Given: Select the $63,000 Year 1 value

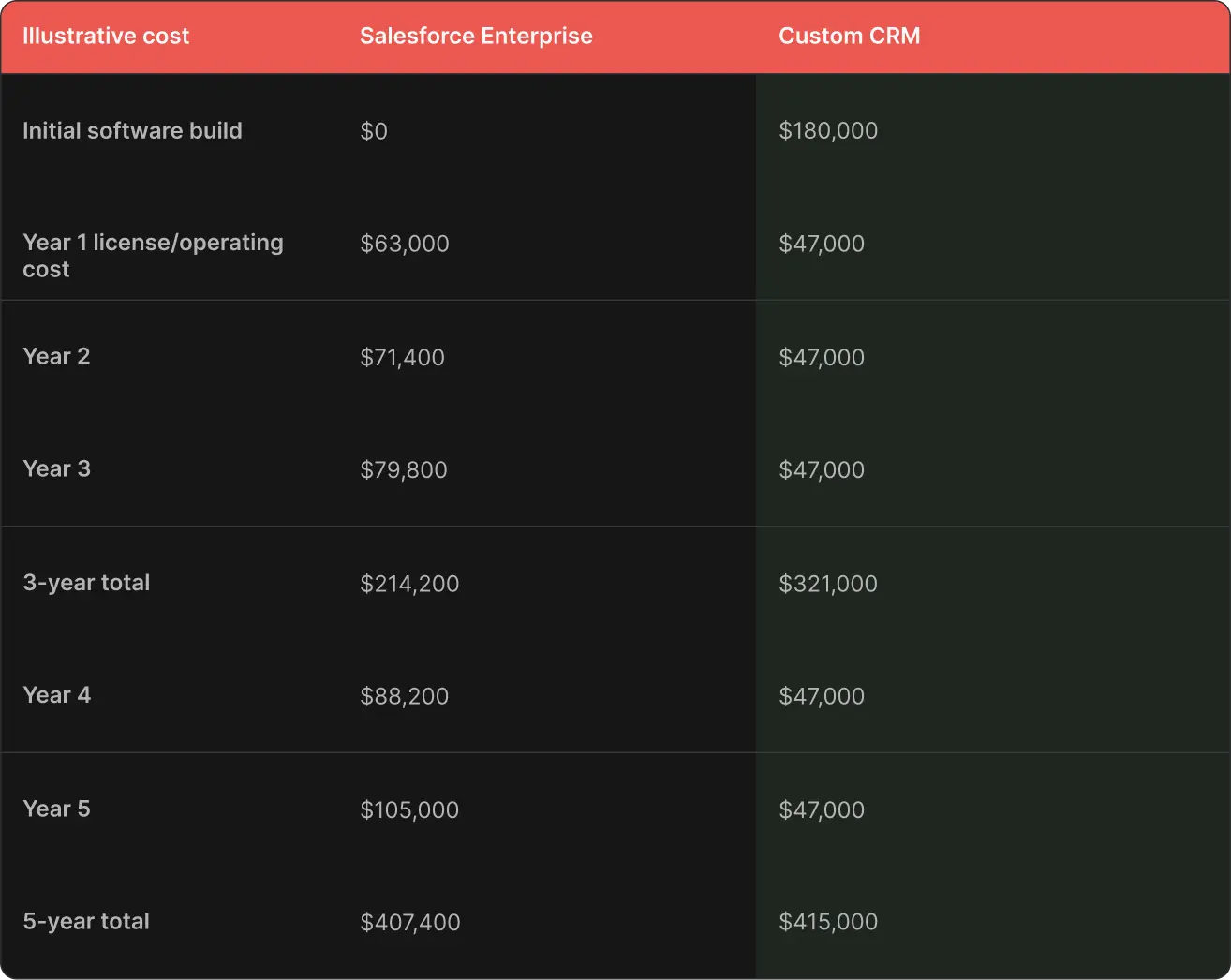Looking at the screenshot, I should [405, 244].
